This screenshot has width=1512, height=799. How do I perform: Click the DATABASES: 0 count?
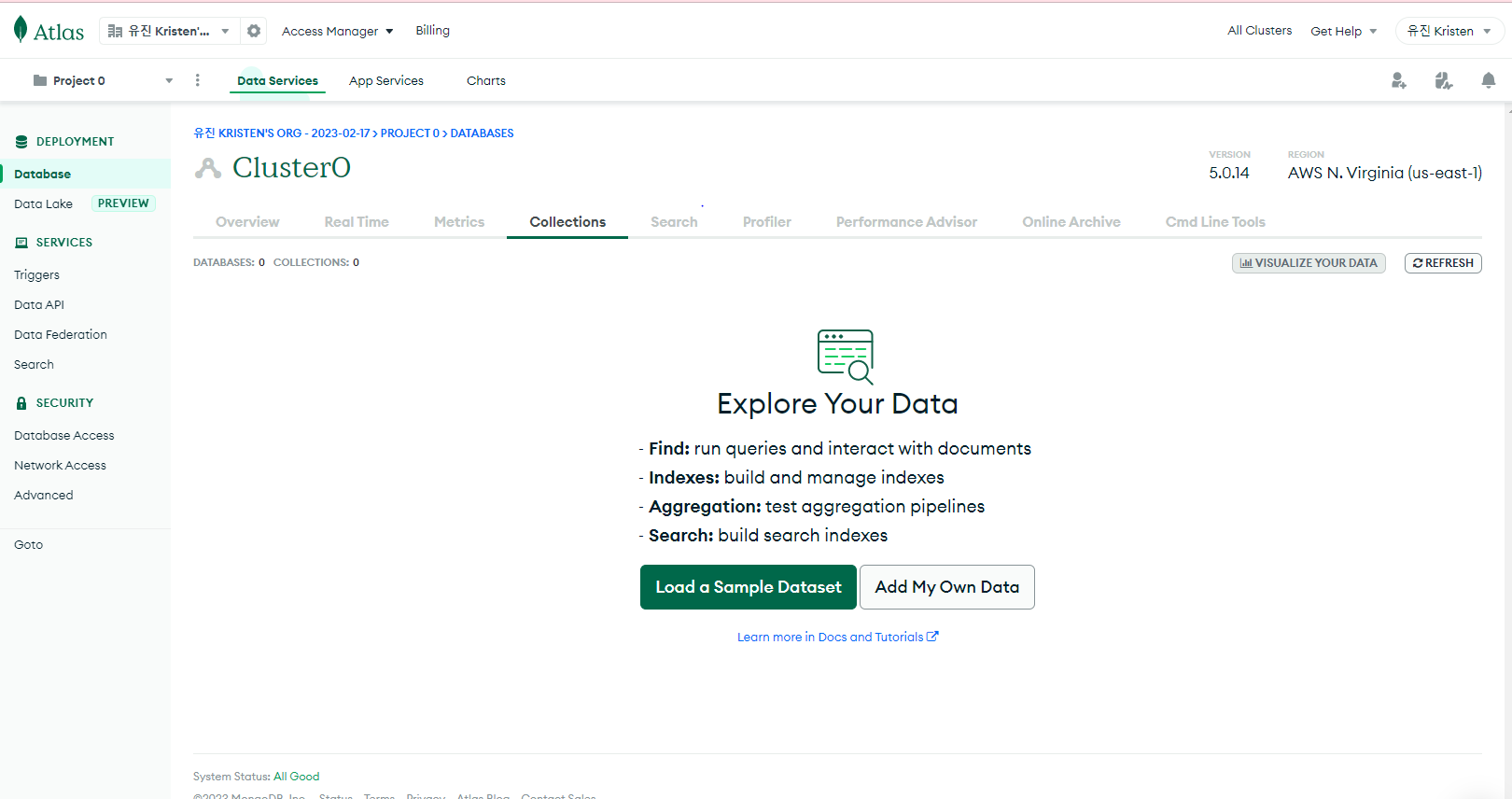point(229,262)
